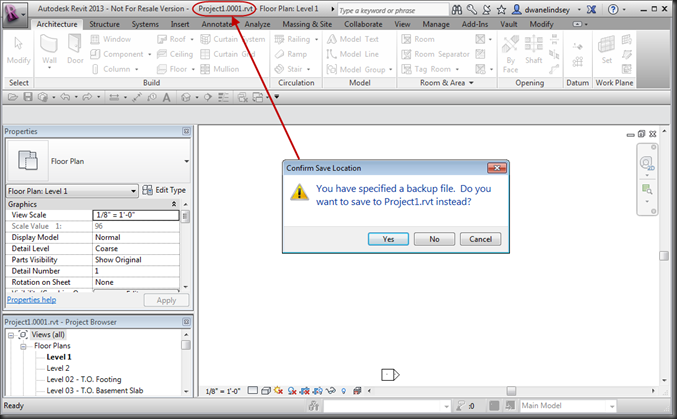Collapse the Views (all) tree node

[x=11, y=335]
